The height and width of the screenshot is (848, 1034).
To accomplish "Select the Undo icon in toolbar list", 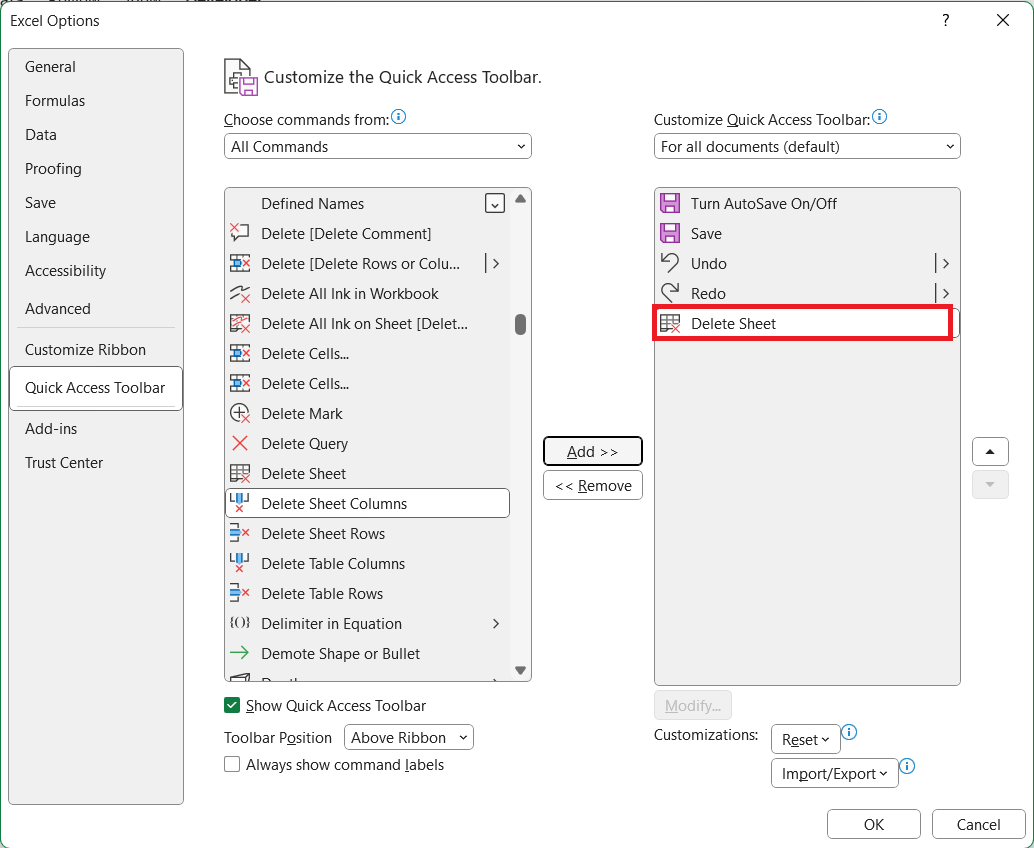I will pos(670,263).
